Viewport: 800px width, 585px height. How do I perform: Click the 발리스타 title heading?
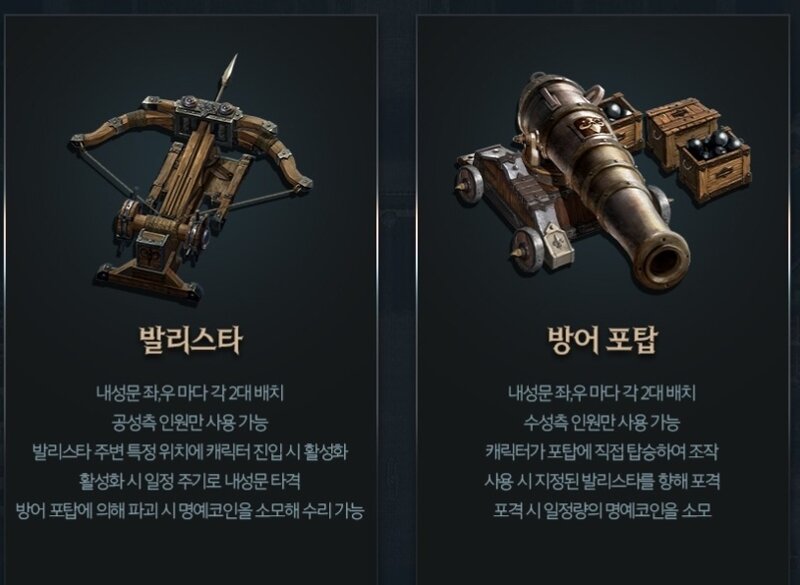point(191,340)
